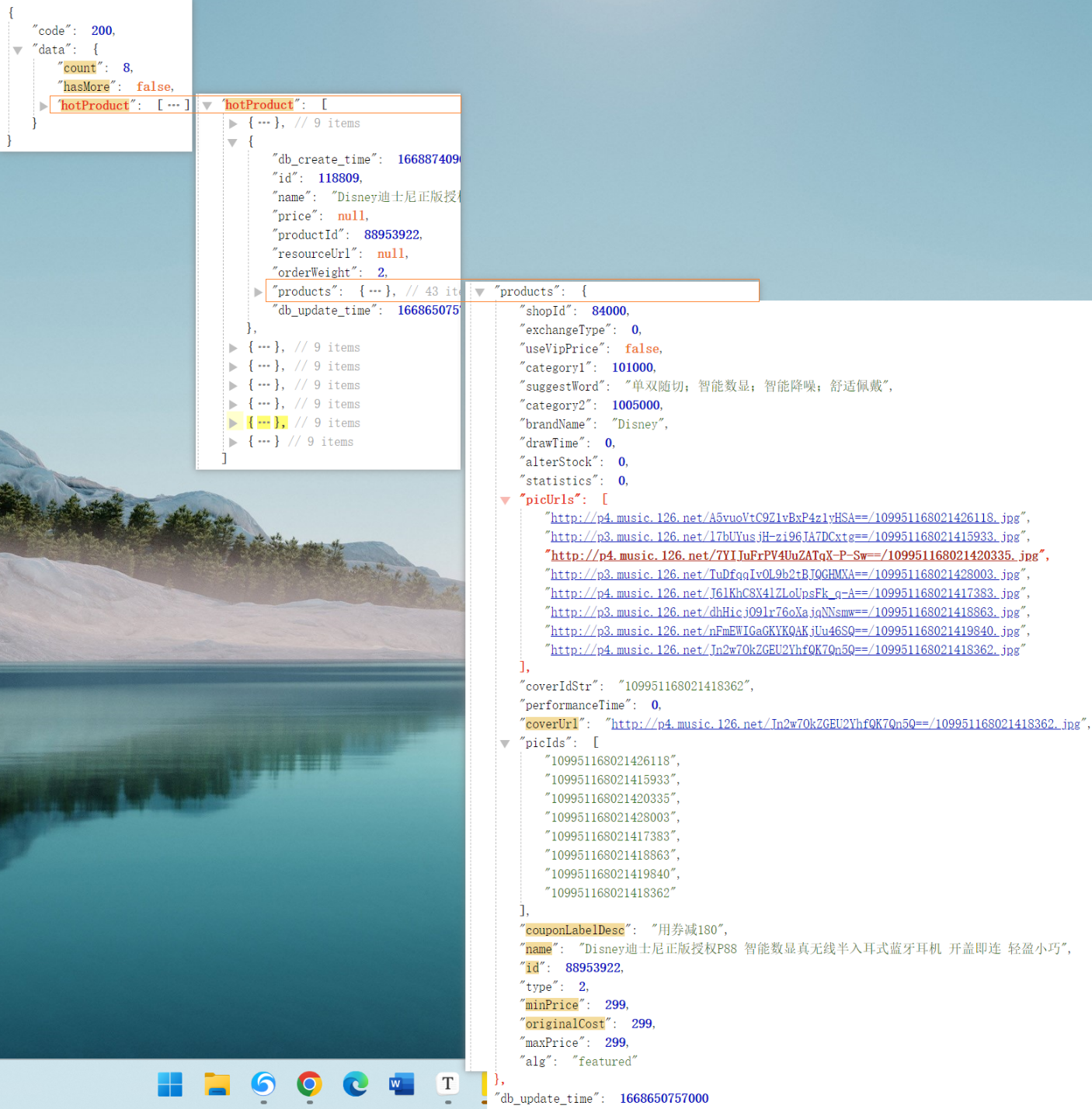Open Google Chrome from the taskbar
This screenshot has height=1109, width=1092.
pyautogui.click(x=309, y=1083)
